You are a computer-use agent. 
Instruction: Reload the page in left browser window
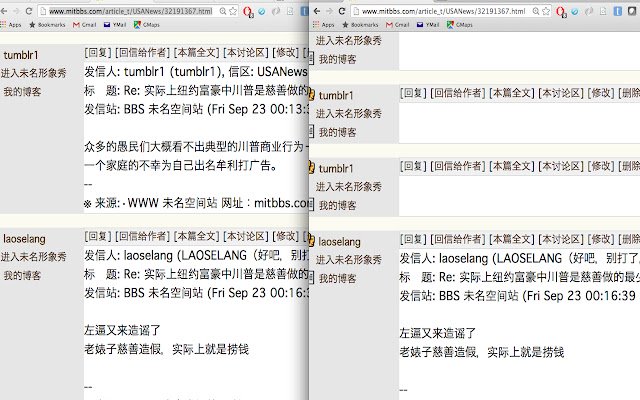[x=29, y=11]
